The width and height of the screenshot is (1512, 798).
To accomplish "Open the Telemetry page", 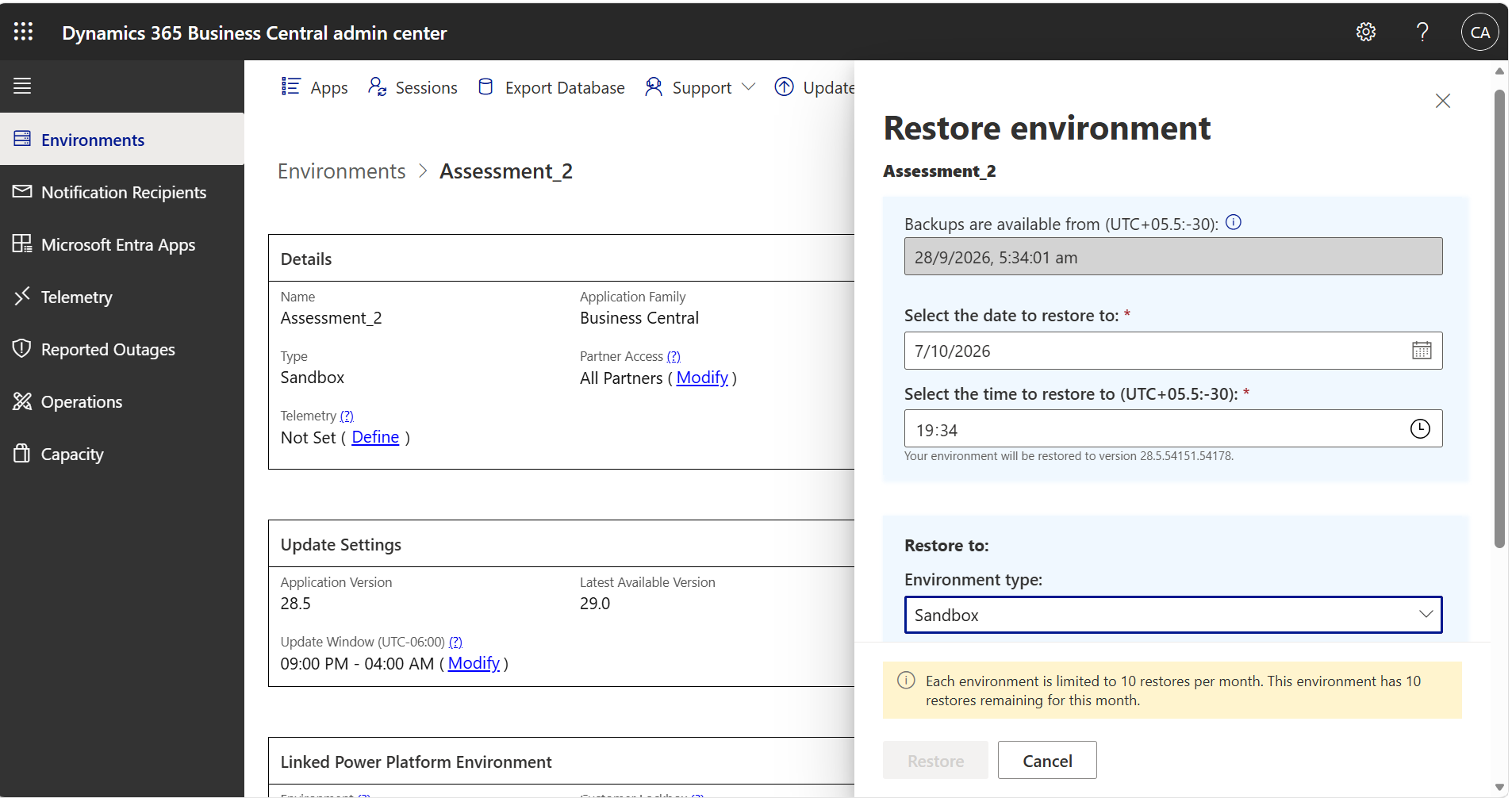I will click(123, 297).
